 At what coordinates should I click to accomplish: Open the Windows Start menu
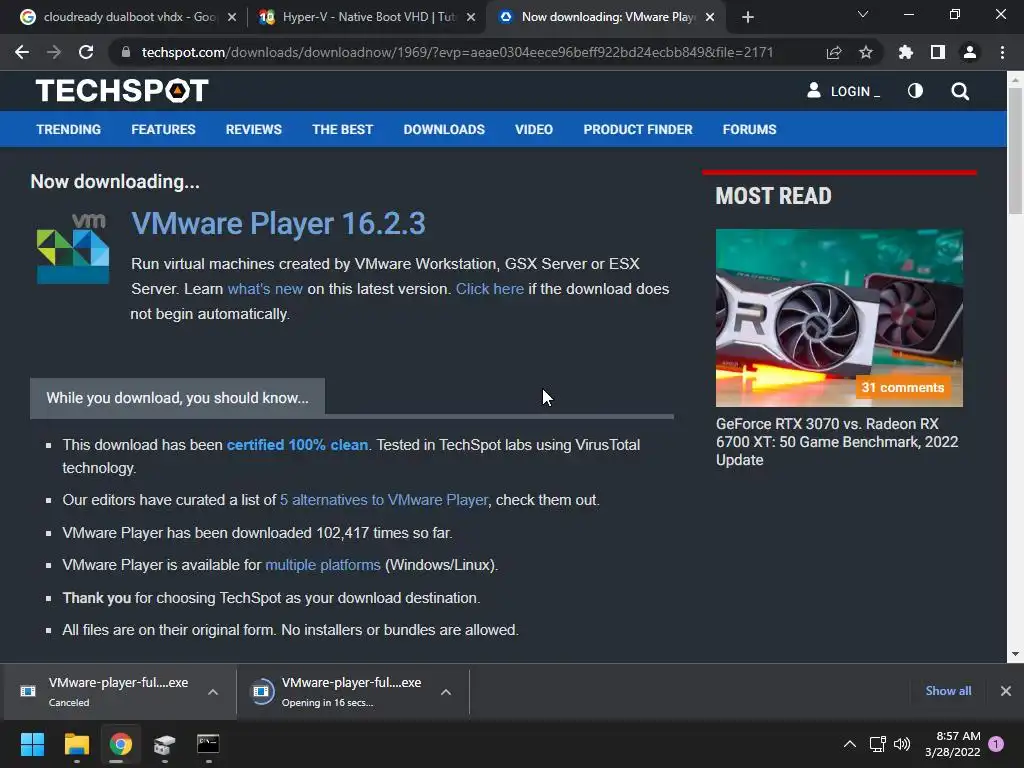[x=32, y=744]
